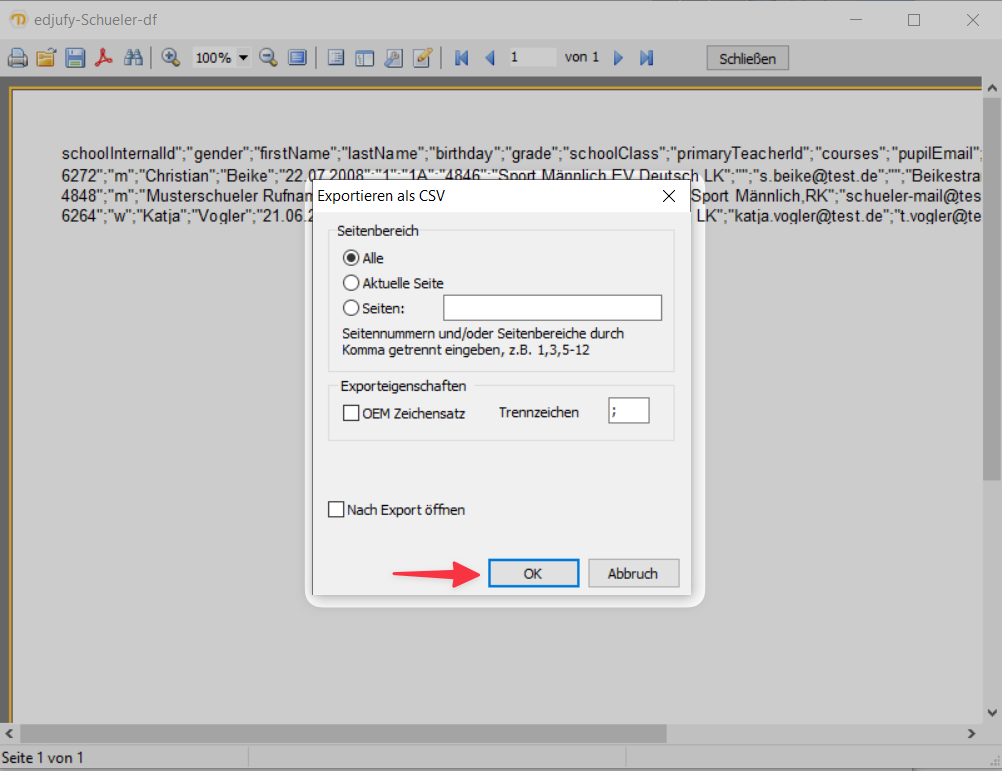Activate the text edit toolbar icon
The width and height of the screenshot is (1002, 771).
click(x=422, y=57)
